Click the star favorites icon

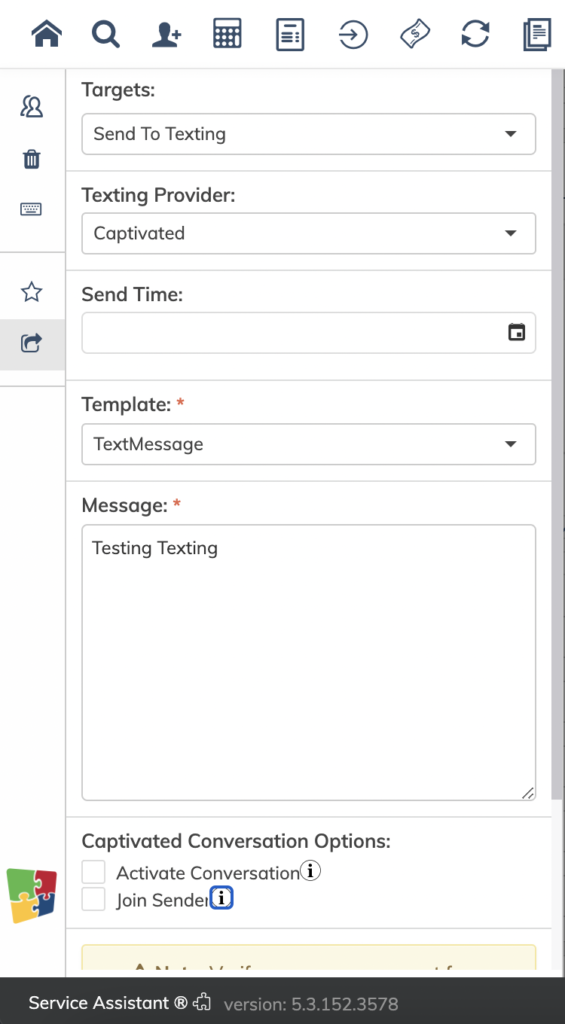tap(31, 292)
